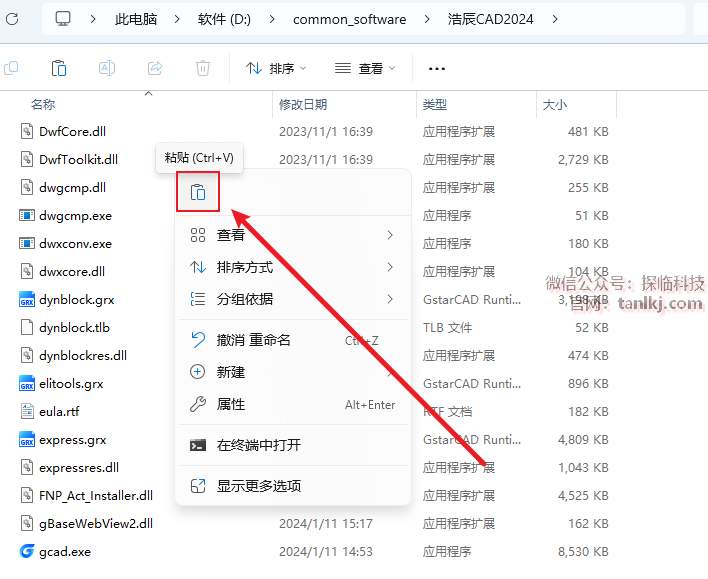The width and height of the screenshot is (708, 579).
Task: Choose 在终端中打开 in context menu
Action: tap(293, 445)
